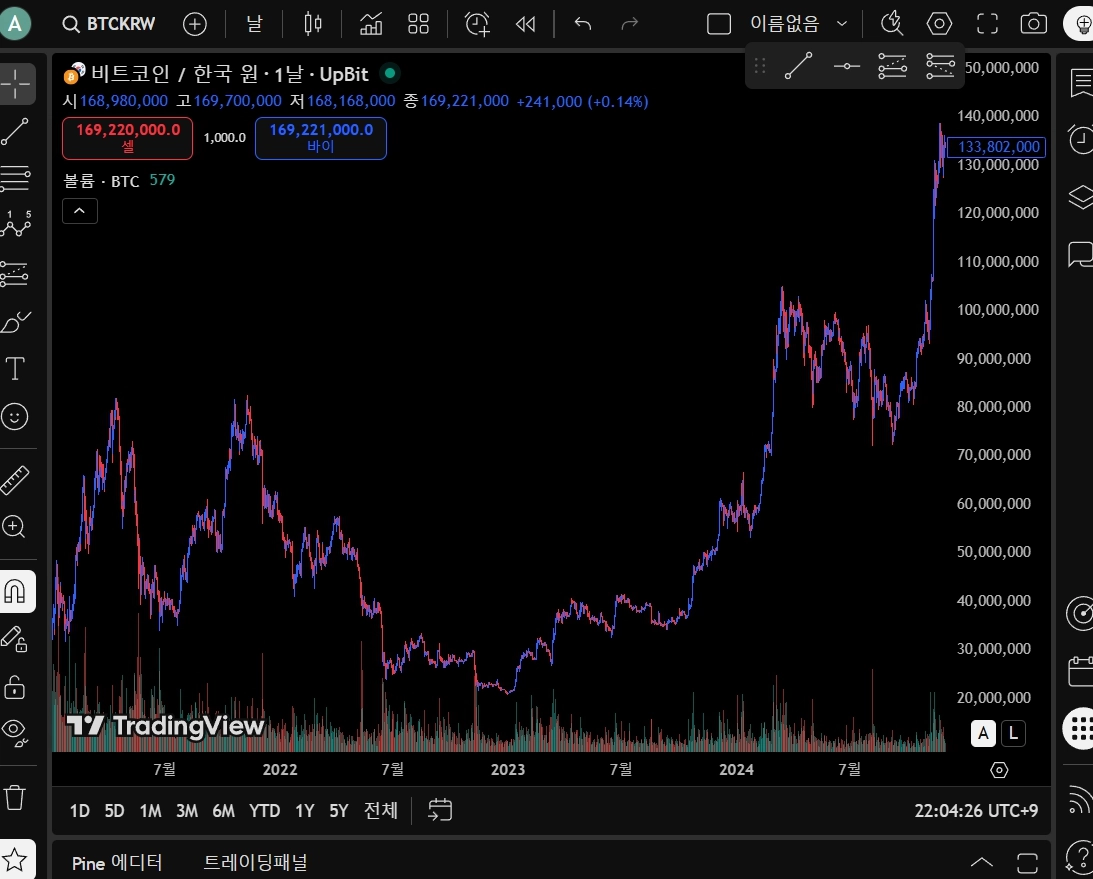1093x879 pixels.
Task: Collapse the indicator legend chevron
Action: pos(80,211)
